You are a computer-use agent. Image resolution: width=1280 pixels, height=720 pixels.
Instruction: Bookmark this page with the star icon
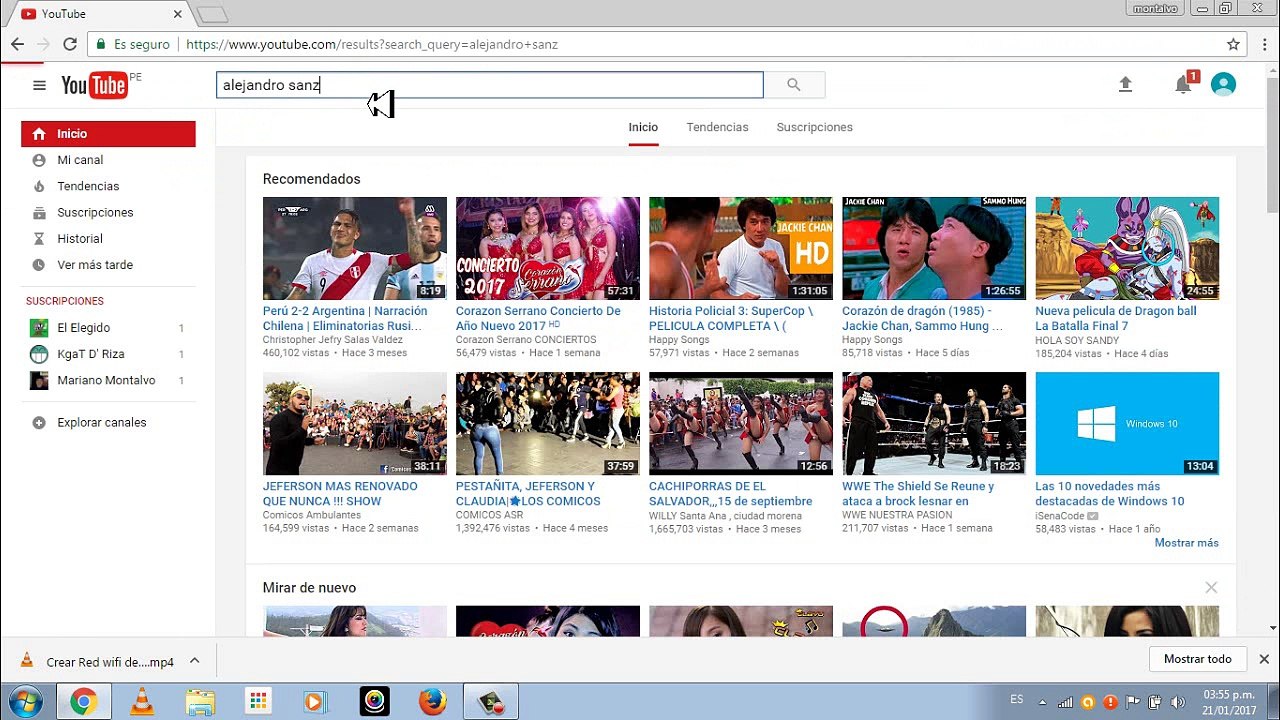tap(1233, 44)
